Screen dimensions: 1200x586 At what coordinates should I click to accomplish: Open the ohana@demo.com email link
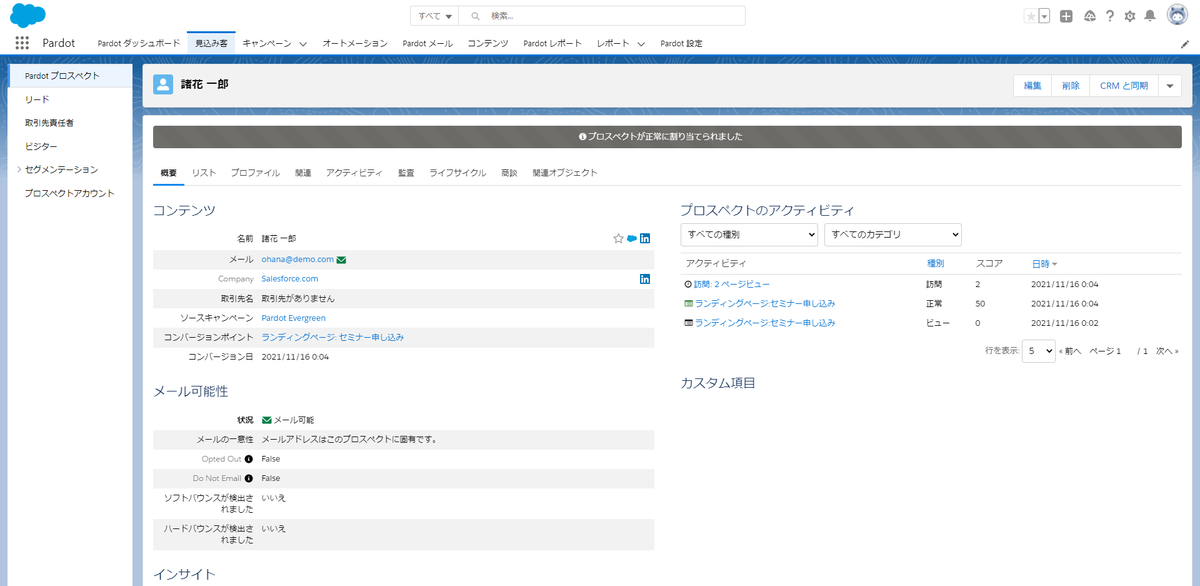tap(297, 259)
